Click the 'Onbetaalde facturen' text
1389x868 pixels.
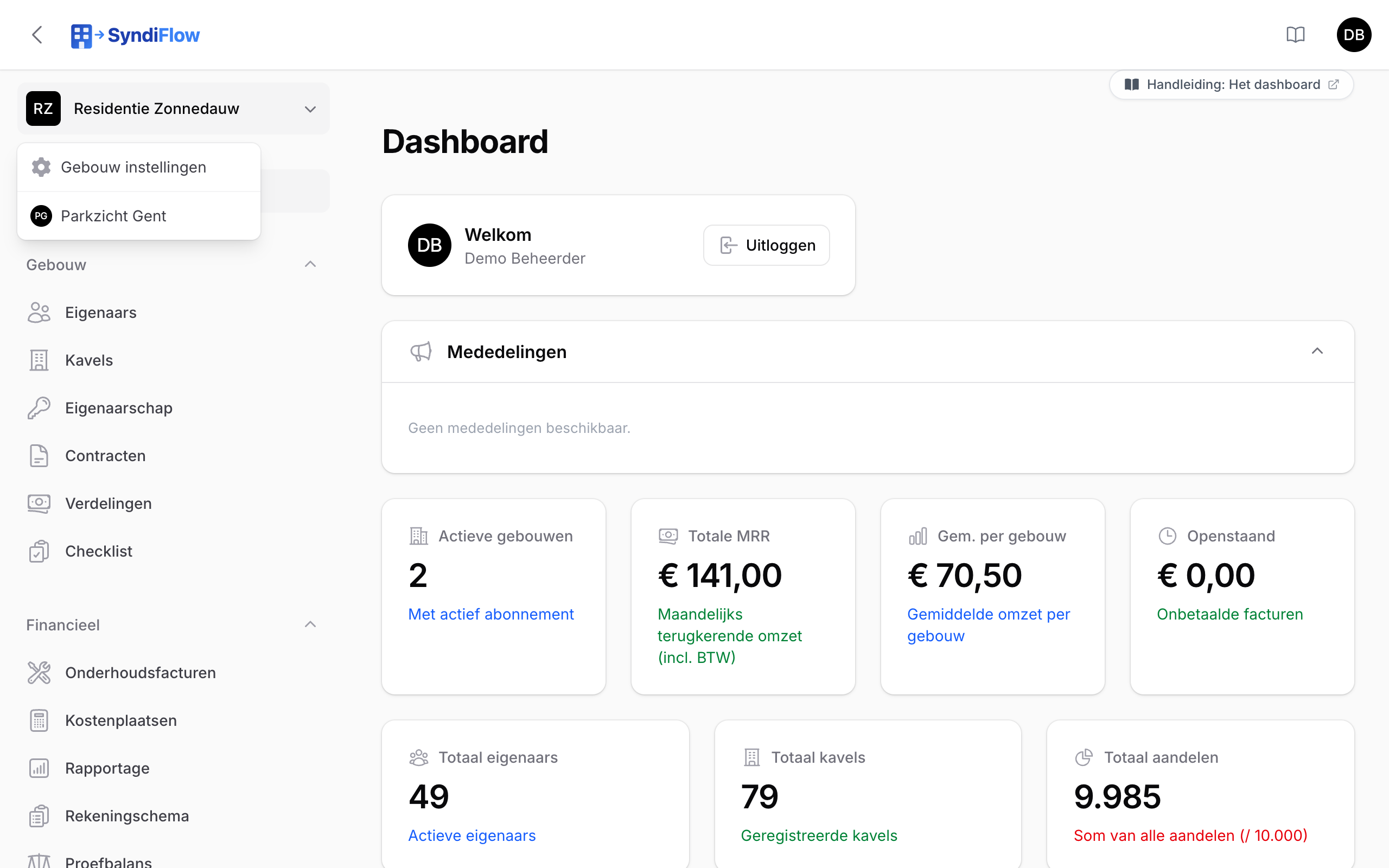[x=1229, y=614]
